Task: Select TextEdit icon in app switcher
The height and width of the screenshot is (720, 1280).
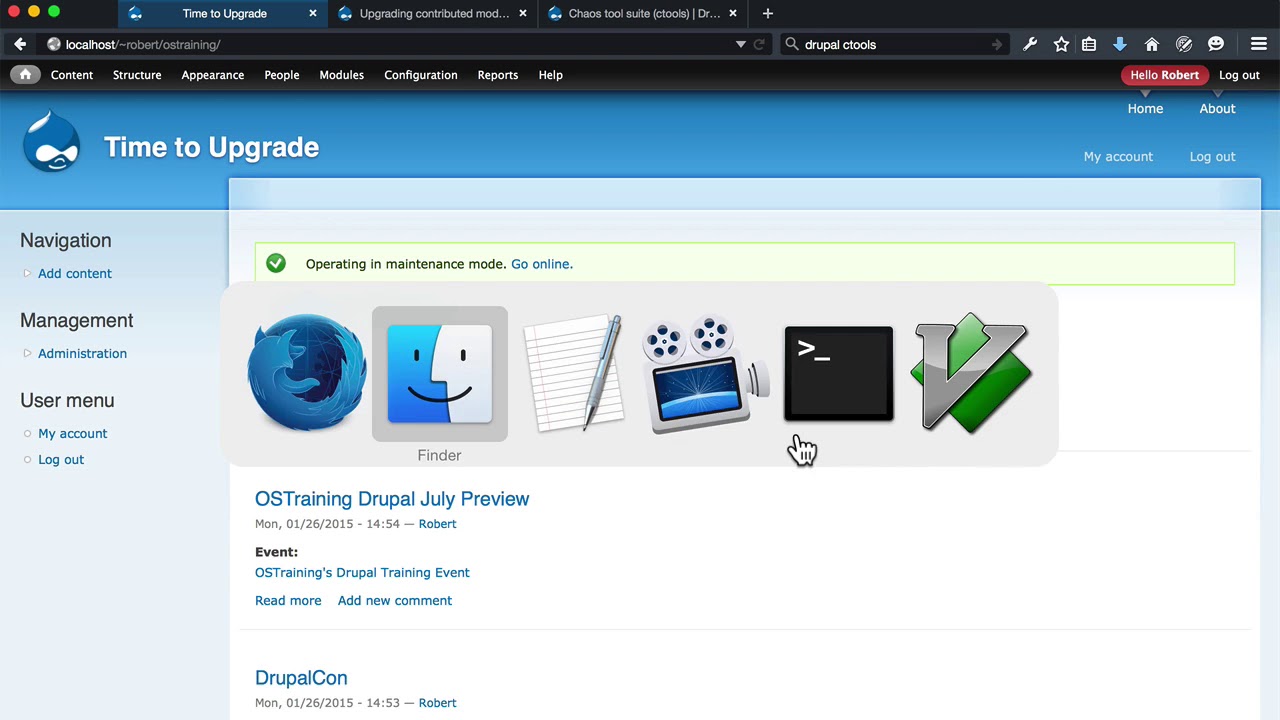Action: tap(573, 373)
